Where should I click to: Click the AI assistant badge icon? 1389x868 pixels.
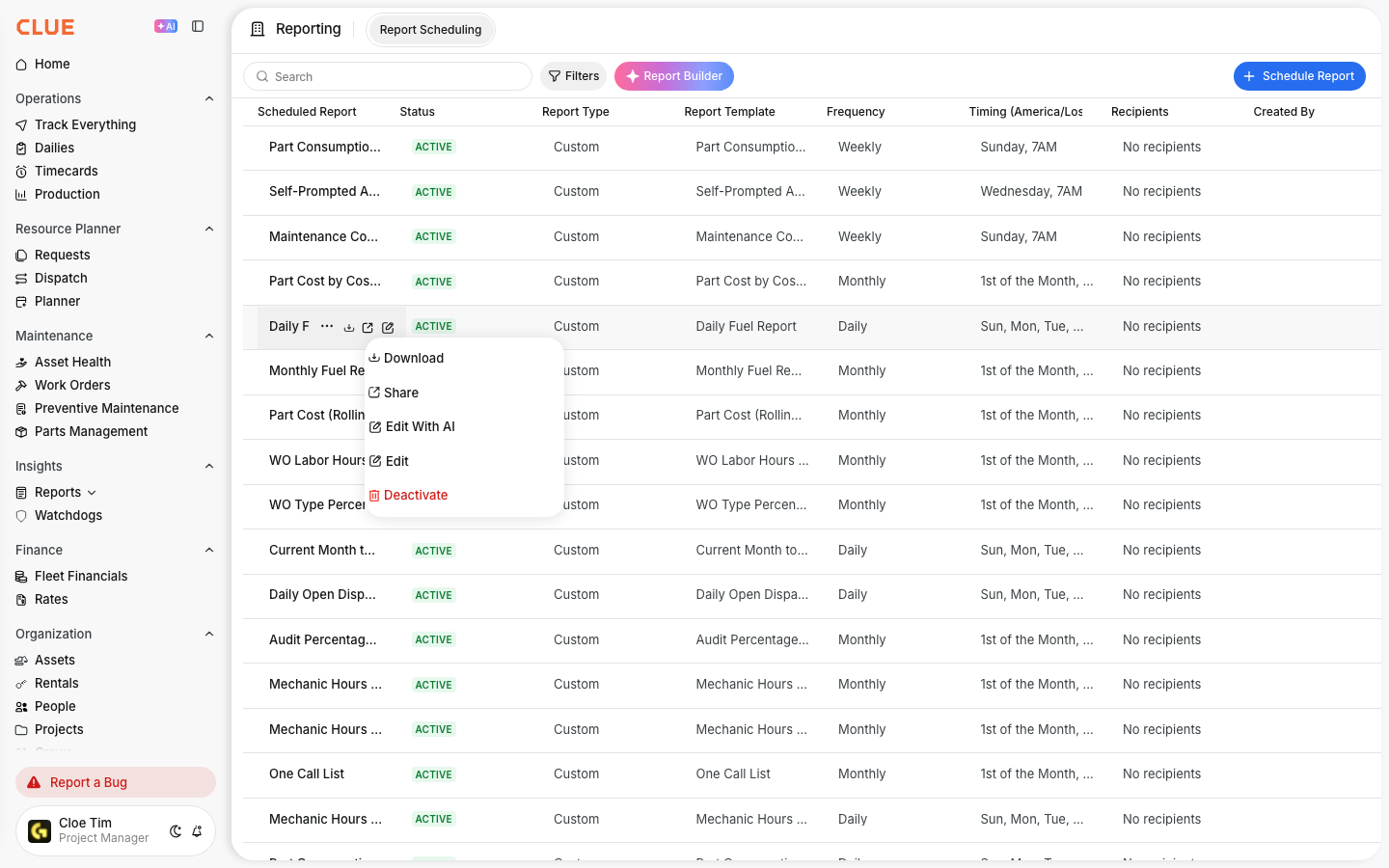(x=166, y=26)
